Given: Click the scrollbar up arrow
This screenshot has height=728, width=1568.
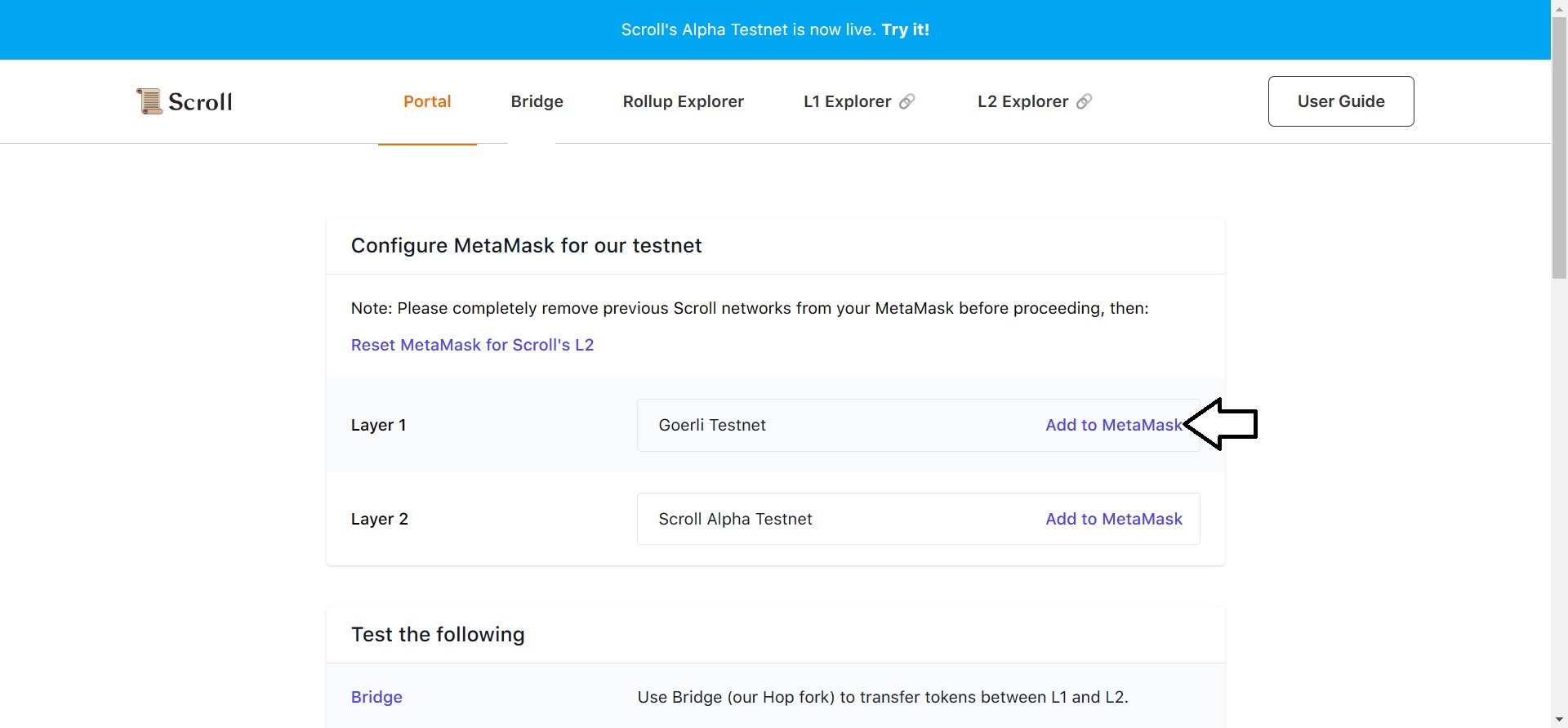Looking at the screenshot, I should tap(1559, 7).
